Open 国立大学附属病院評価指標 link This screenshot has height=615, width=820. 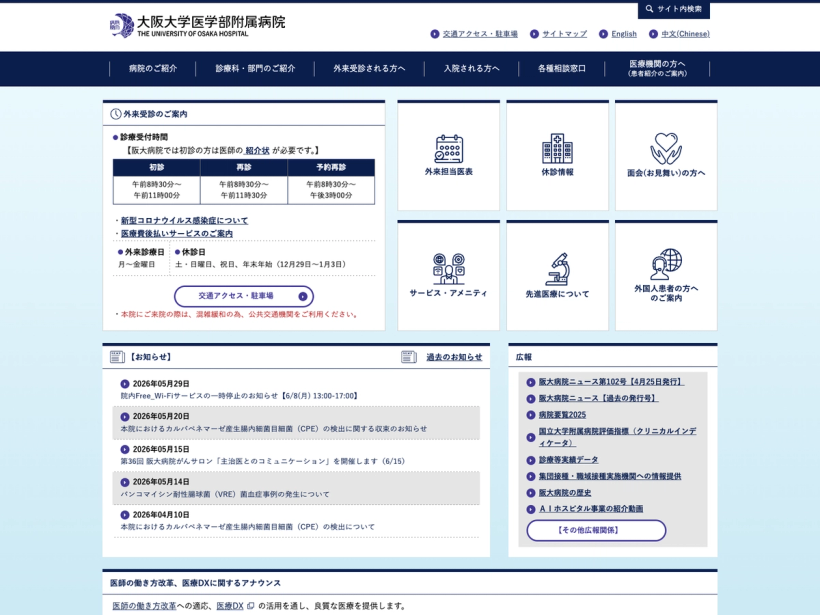point(618,437)
